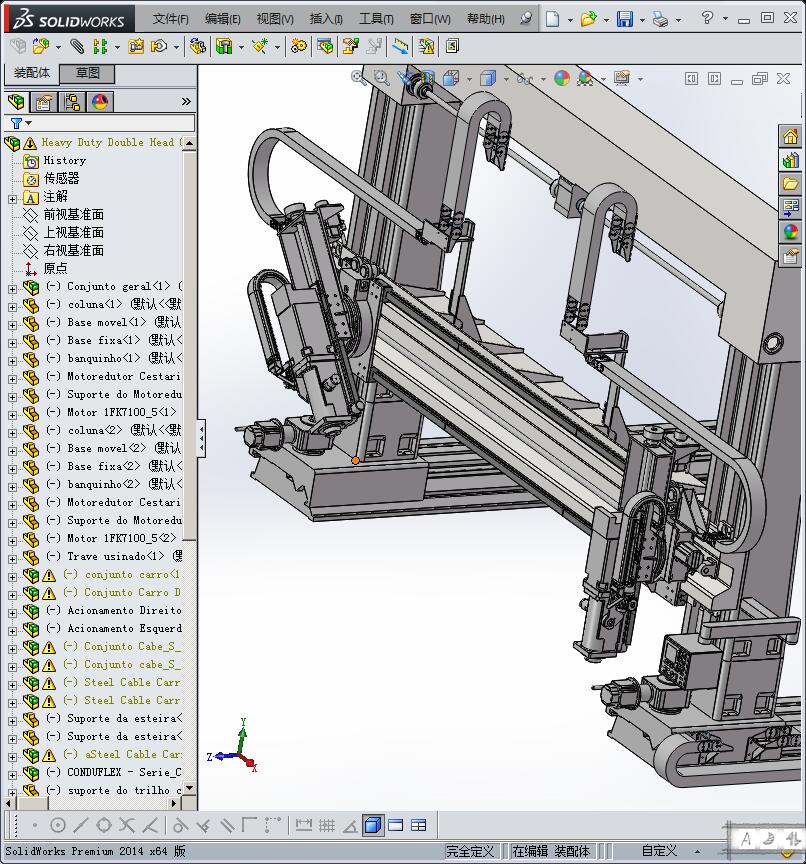The height and width of the screenshot is (864, 806).
Task: Toggle the quadrant snap
Action: [x=104, y=825]
